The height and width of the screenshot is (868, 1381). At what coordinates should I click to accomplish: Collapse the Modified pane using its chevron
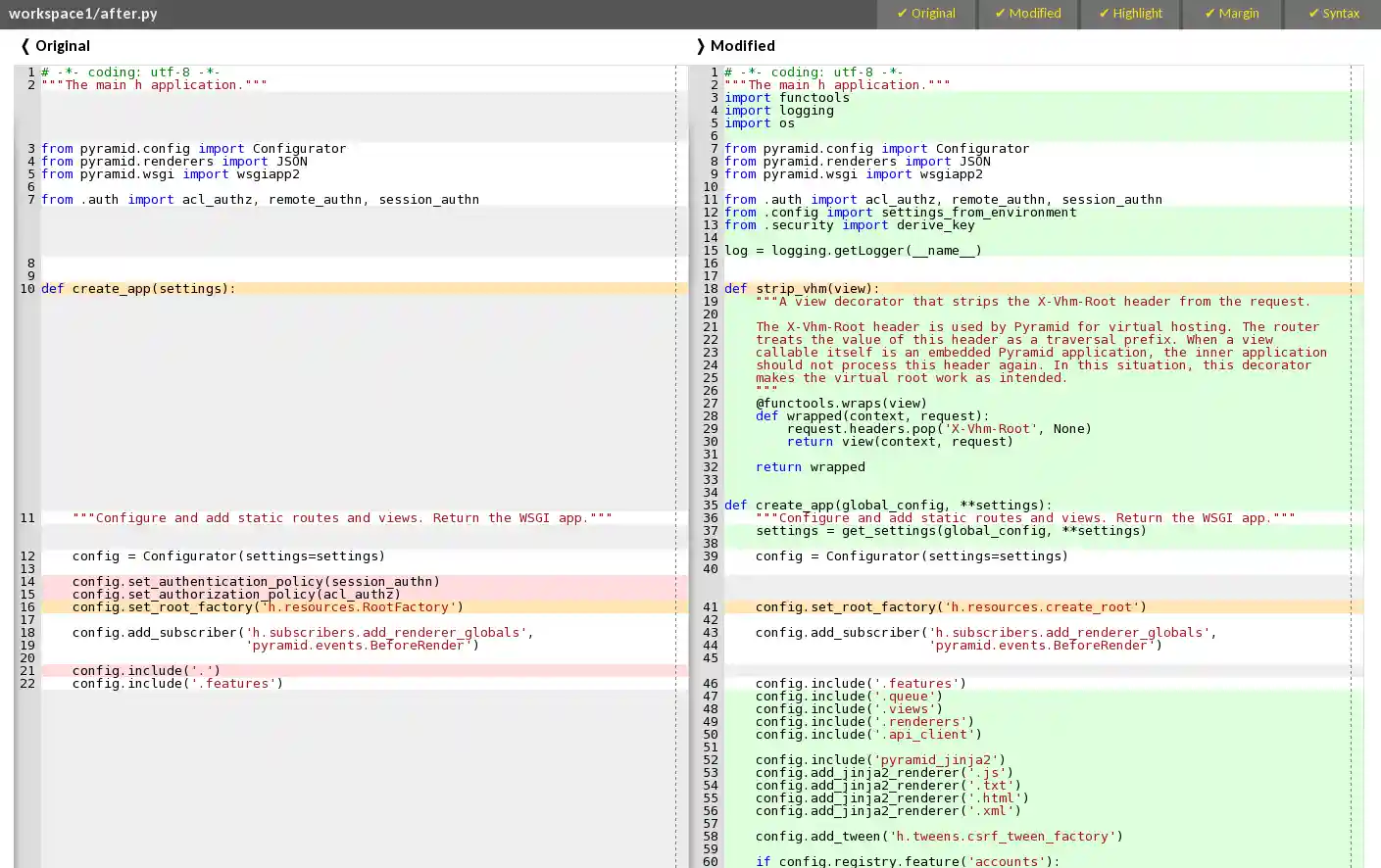700,45
